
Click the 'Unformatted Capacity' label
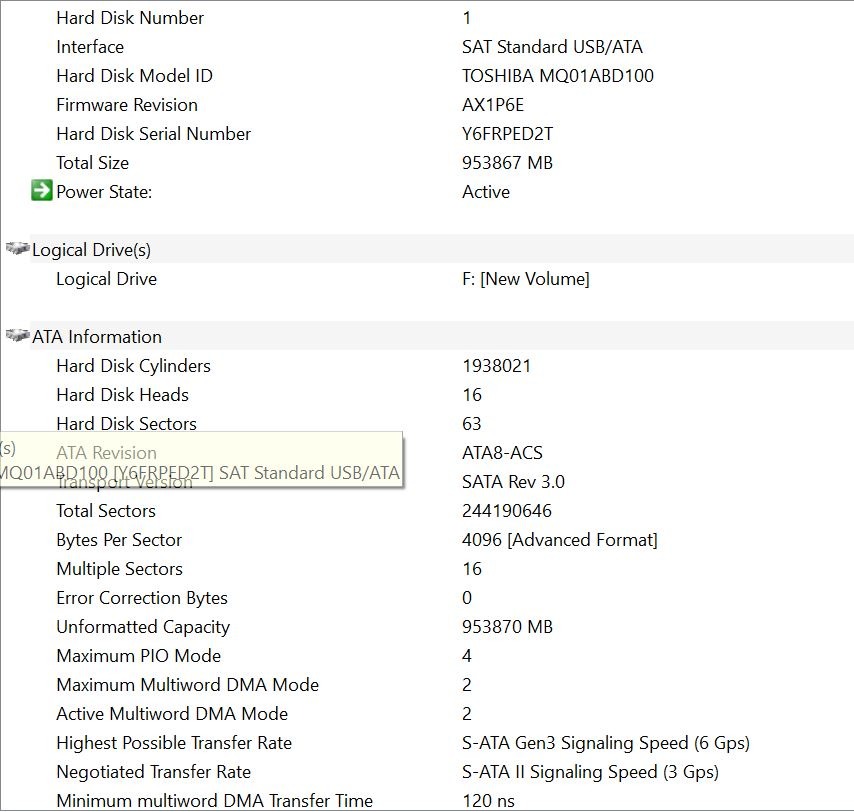143,626
